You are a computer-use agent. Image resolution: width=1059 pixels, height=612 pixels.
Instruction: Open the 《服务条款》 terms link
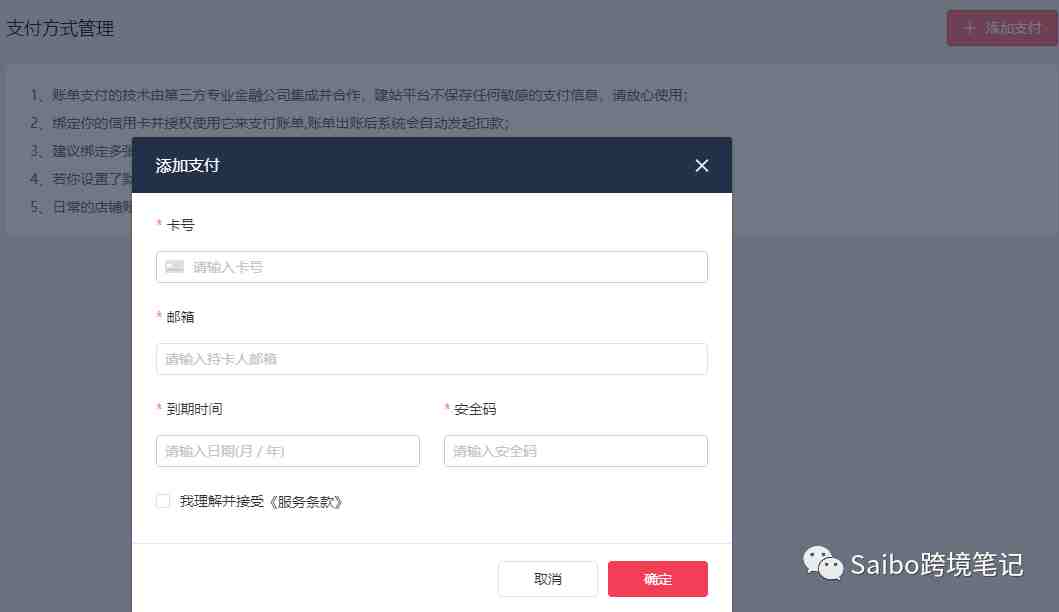(306, 502)
